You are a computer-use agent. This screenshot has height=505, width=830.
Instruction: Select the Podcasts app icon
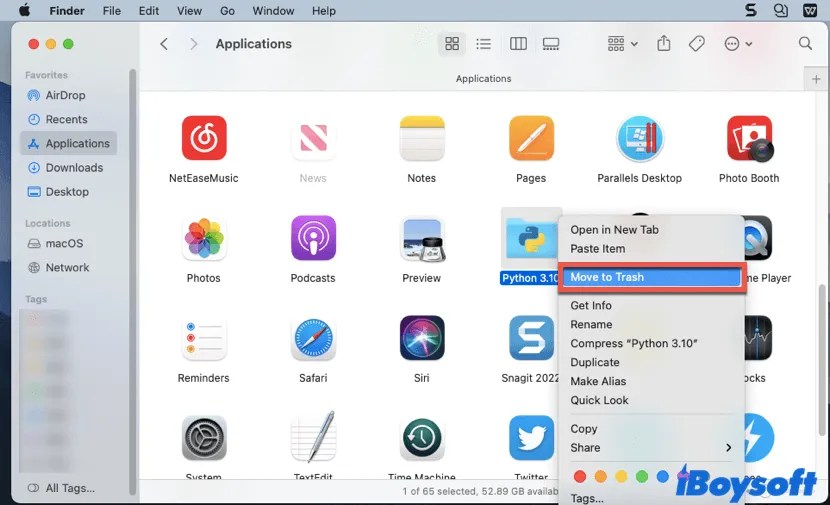coord(313,238)
